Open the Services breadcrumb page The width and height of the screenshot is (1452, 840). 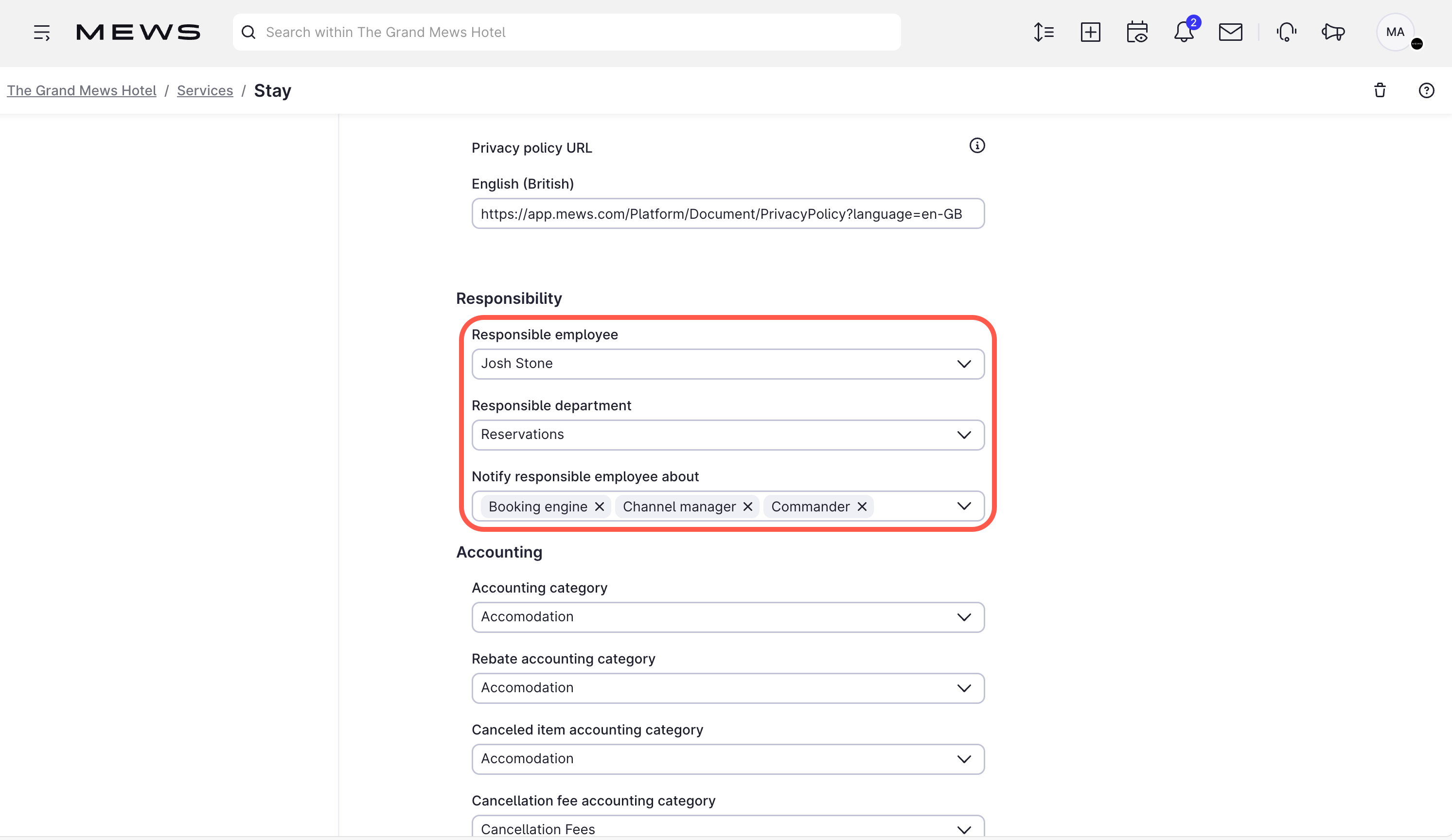click(205, 90)
